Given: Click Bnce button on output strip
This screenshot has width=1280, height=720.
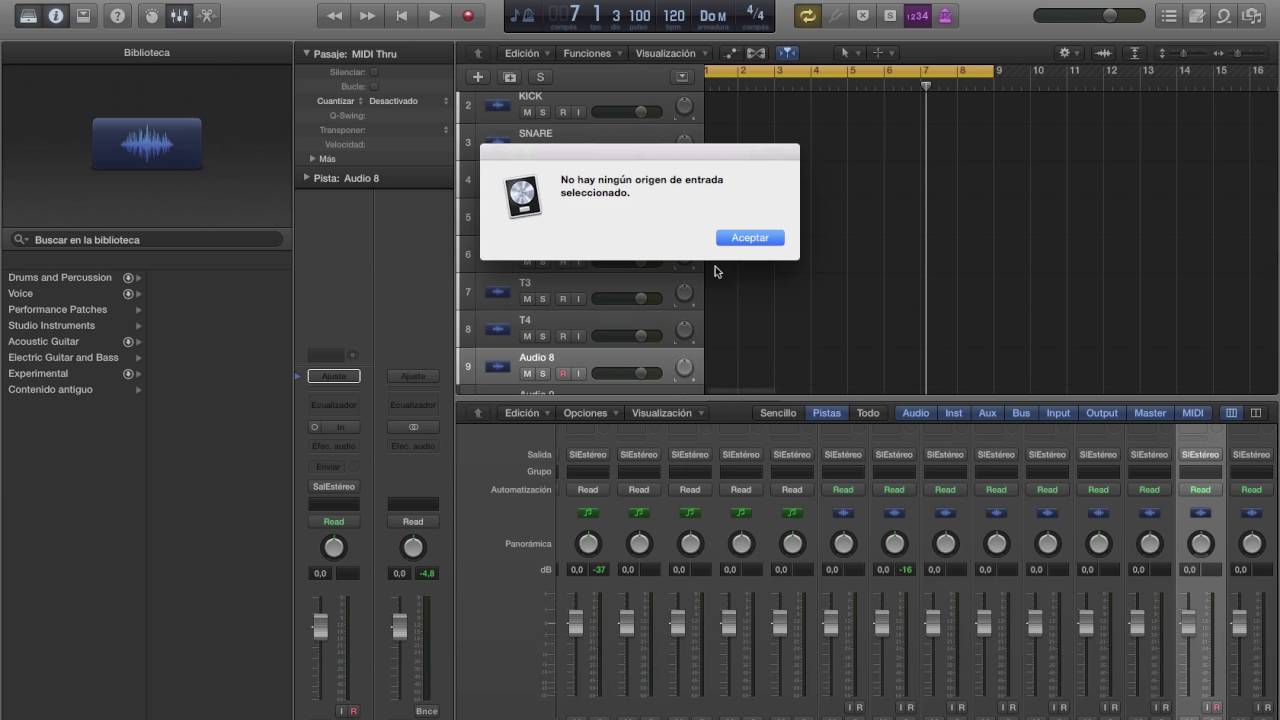Looking at the screenshot, I should tap(426, 711).
